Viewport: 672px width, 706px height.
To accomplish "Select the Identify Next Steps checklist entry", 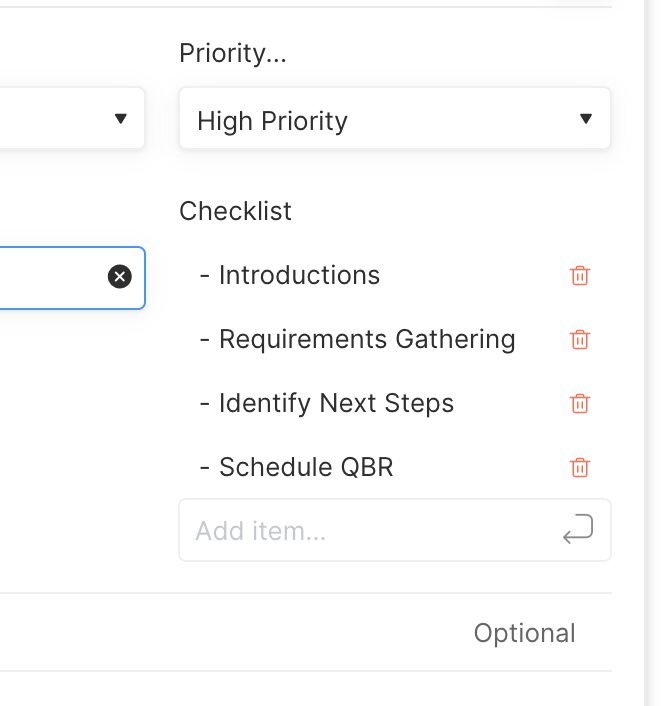I will [336, 403].
